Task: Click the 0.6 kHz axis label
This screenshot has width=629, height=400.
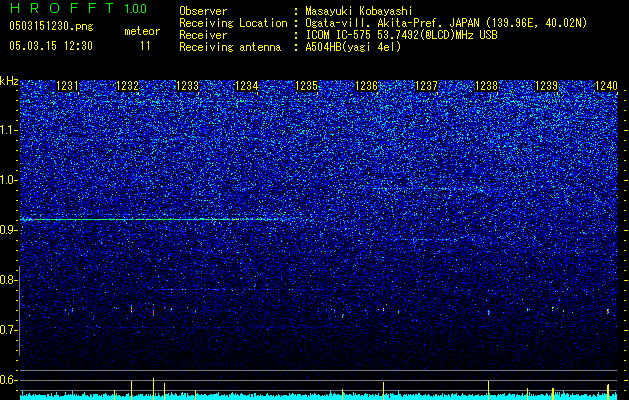Action: [x=9, y=380]
